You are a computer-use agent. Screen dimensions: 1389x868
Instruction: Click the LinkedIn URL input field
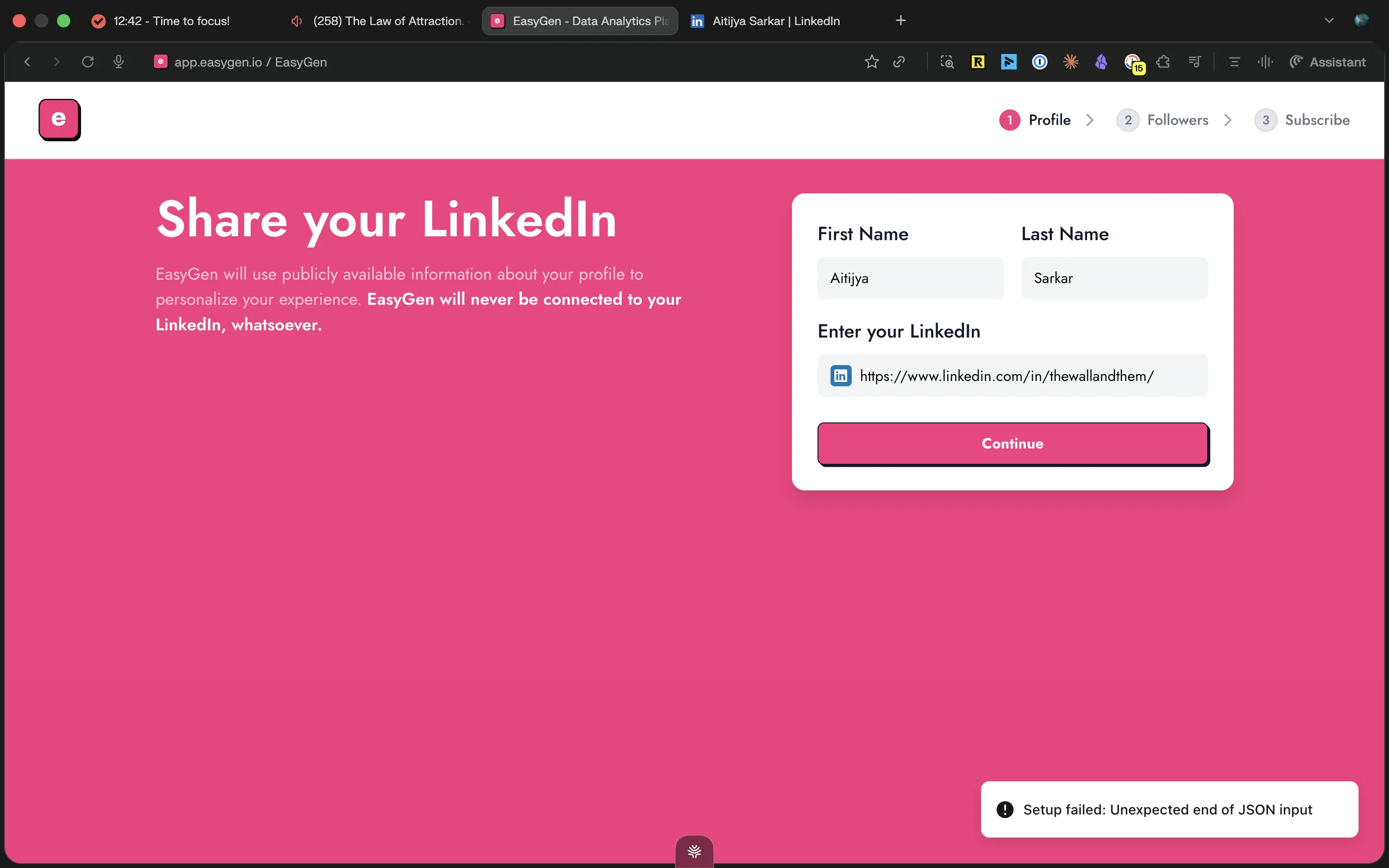(1012, 376)
